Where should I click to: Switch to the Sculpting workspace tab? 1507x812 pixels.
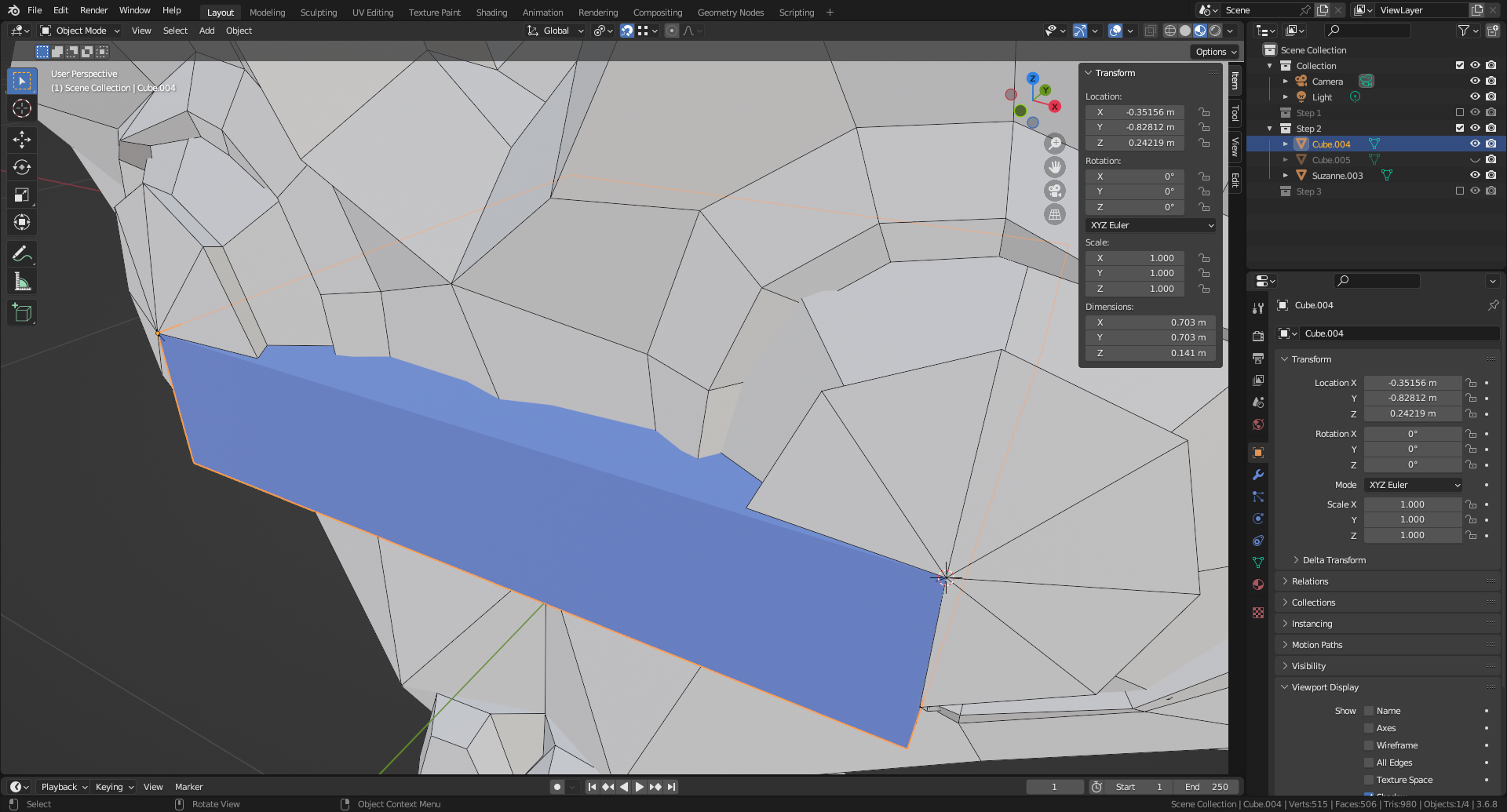coord(318,13)
